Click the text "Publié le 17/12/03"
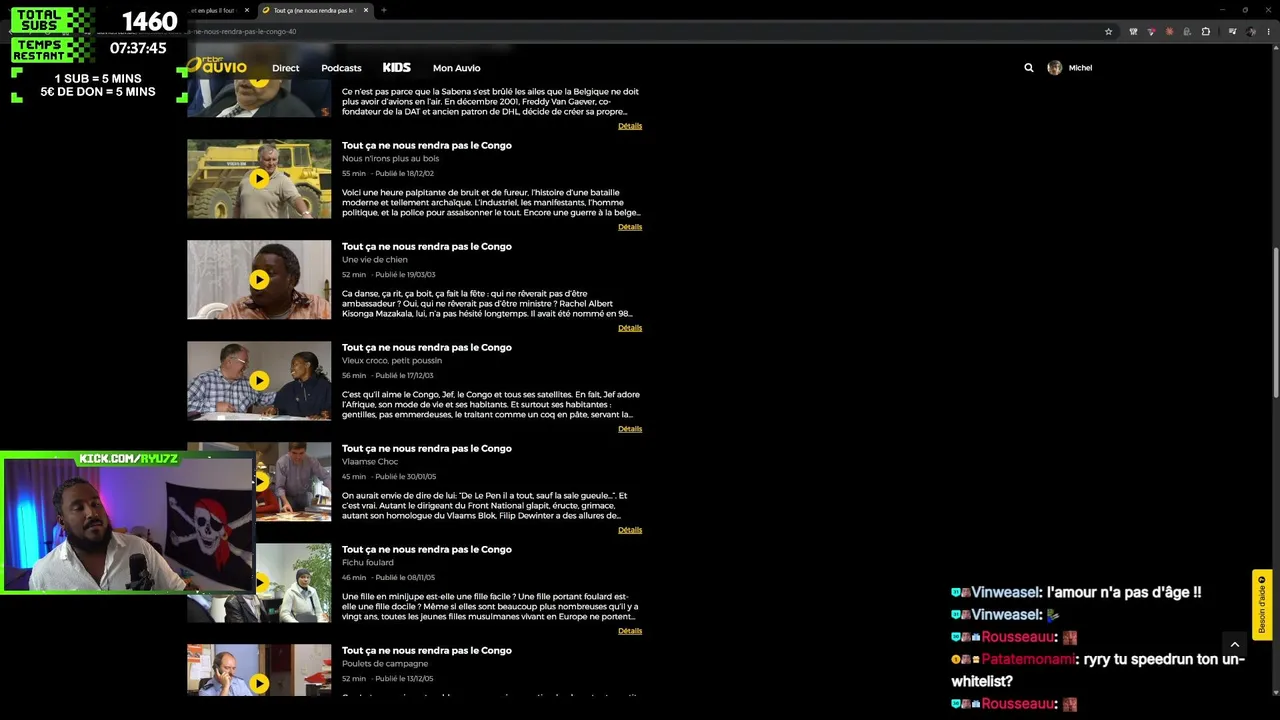Image resolution: width=1280 pixels, height=720 pixels. pos(404,376)
